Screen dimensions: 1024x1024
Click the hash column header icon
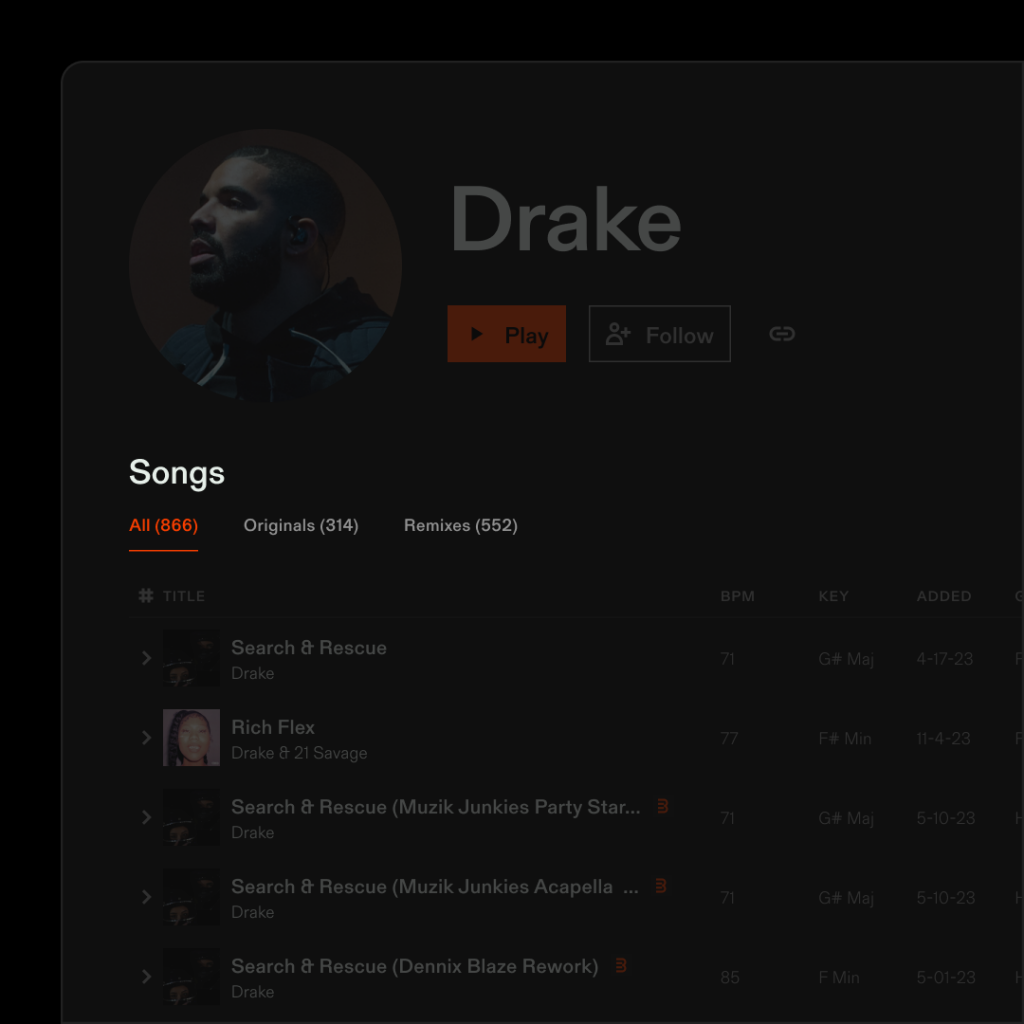146,596
